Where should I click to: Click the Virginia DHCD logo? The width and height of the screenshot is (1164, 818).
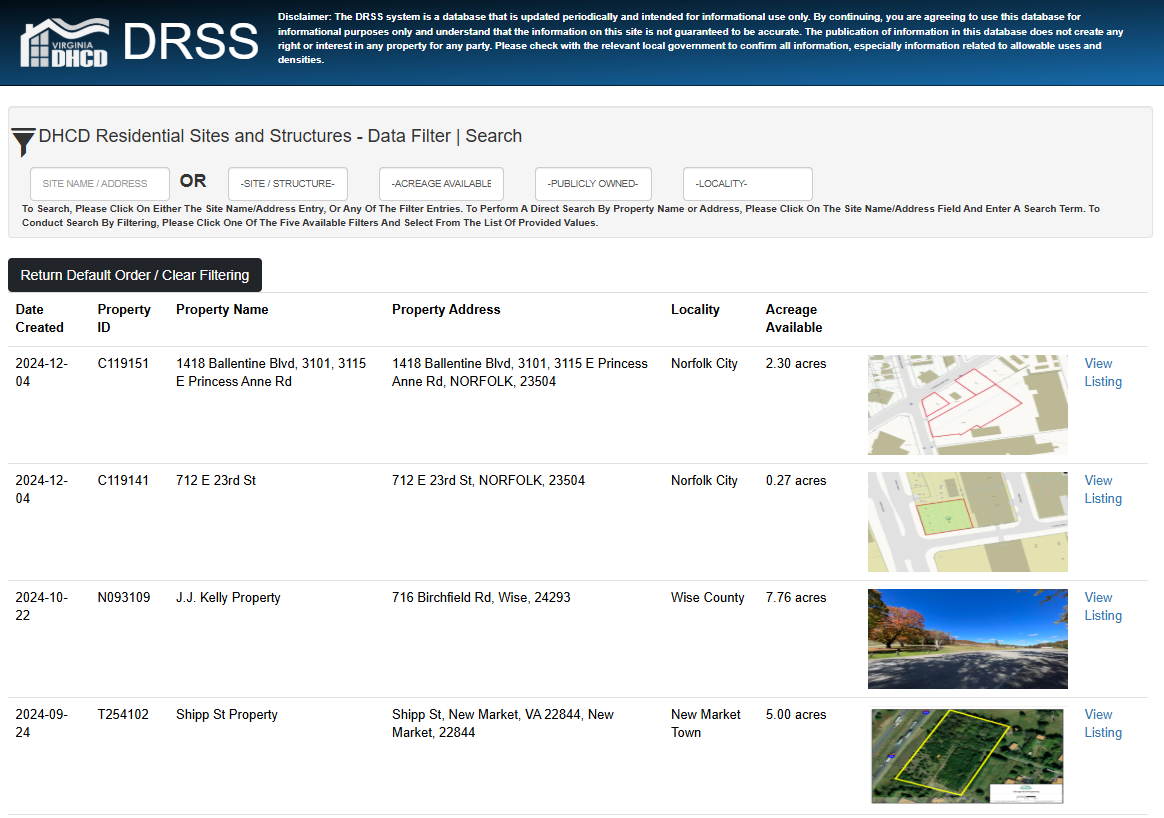coord(64,42)
